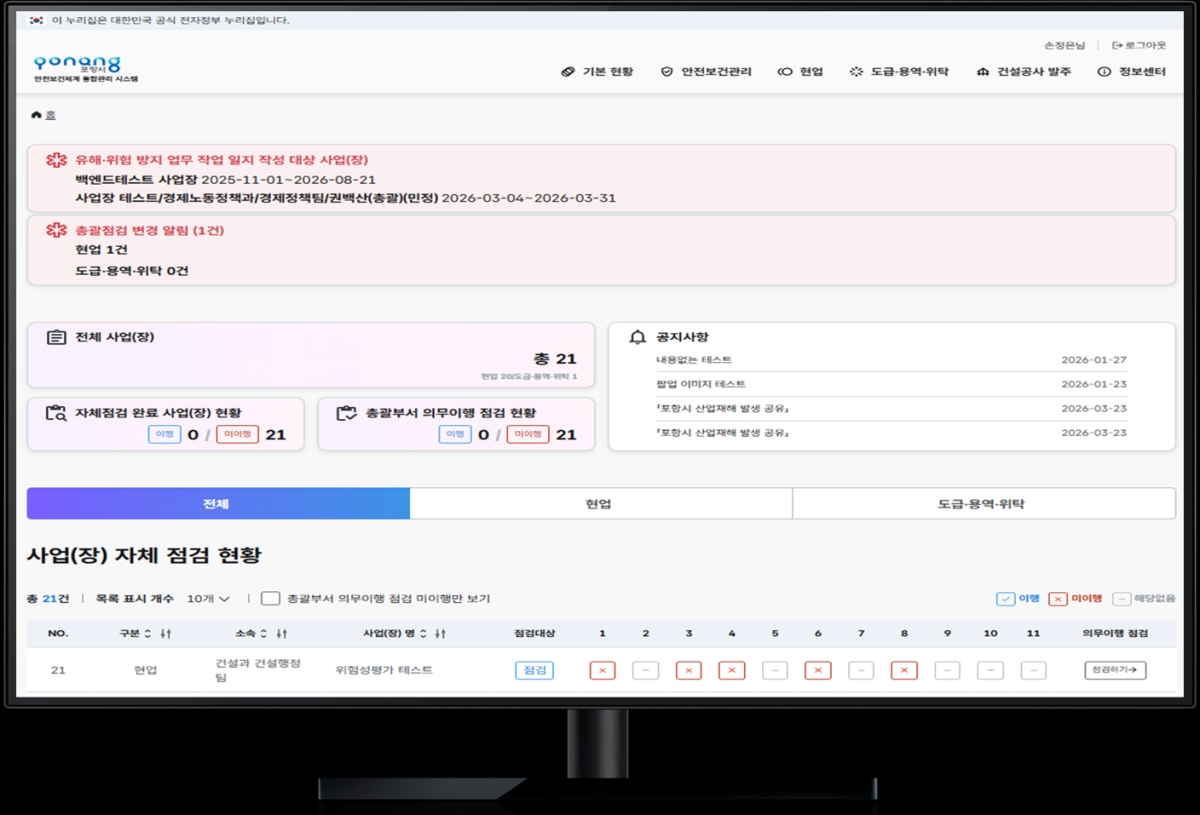Click the 홈 breadcrumb link

click(50, 115)
